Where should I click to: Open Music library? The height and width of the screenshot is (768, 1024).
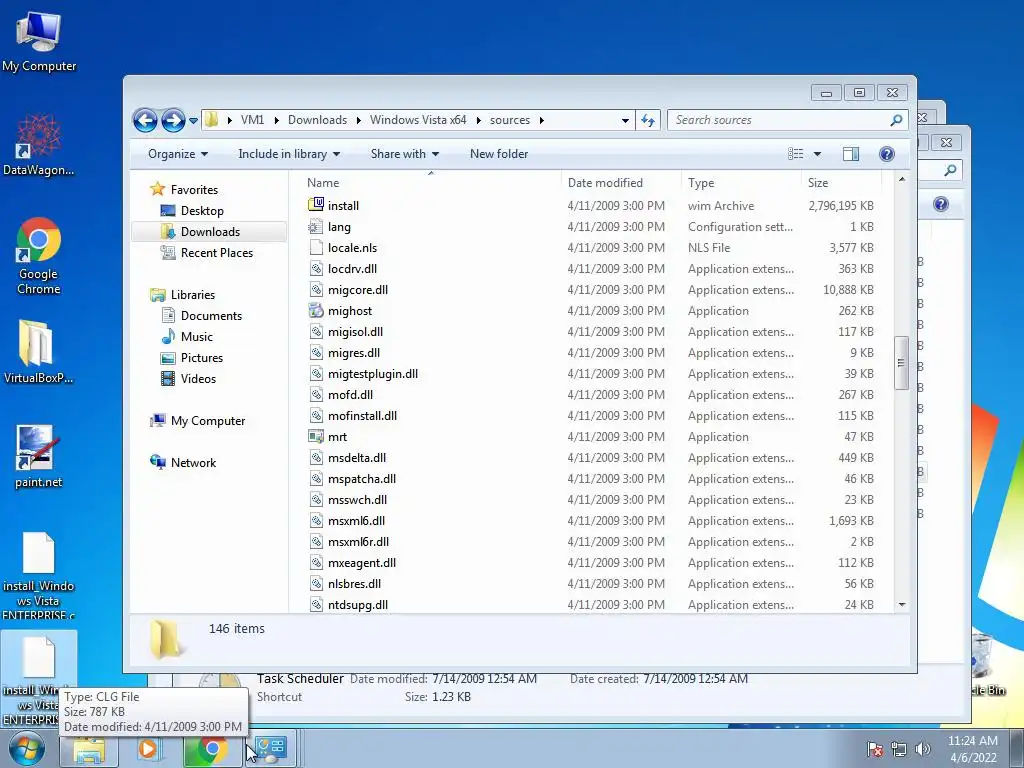coord(197,336)
